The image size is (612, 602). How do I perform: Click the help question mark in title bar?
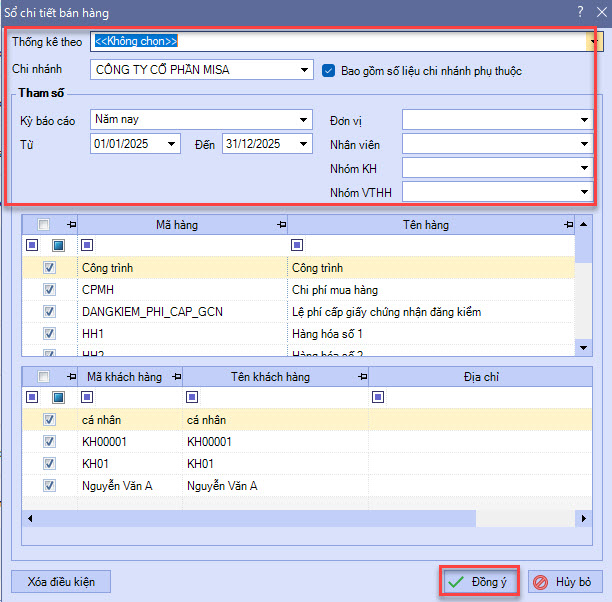coord(579,12)
